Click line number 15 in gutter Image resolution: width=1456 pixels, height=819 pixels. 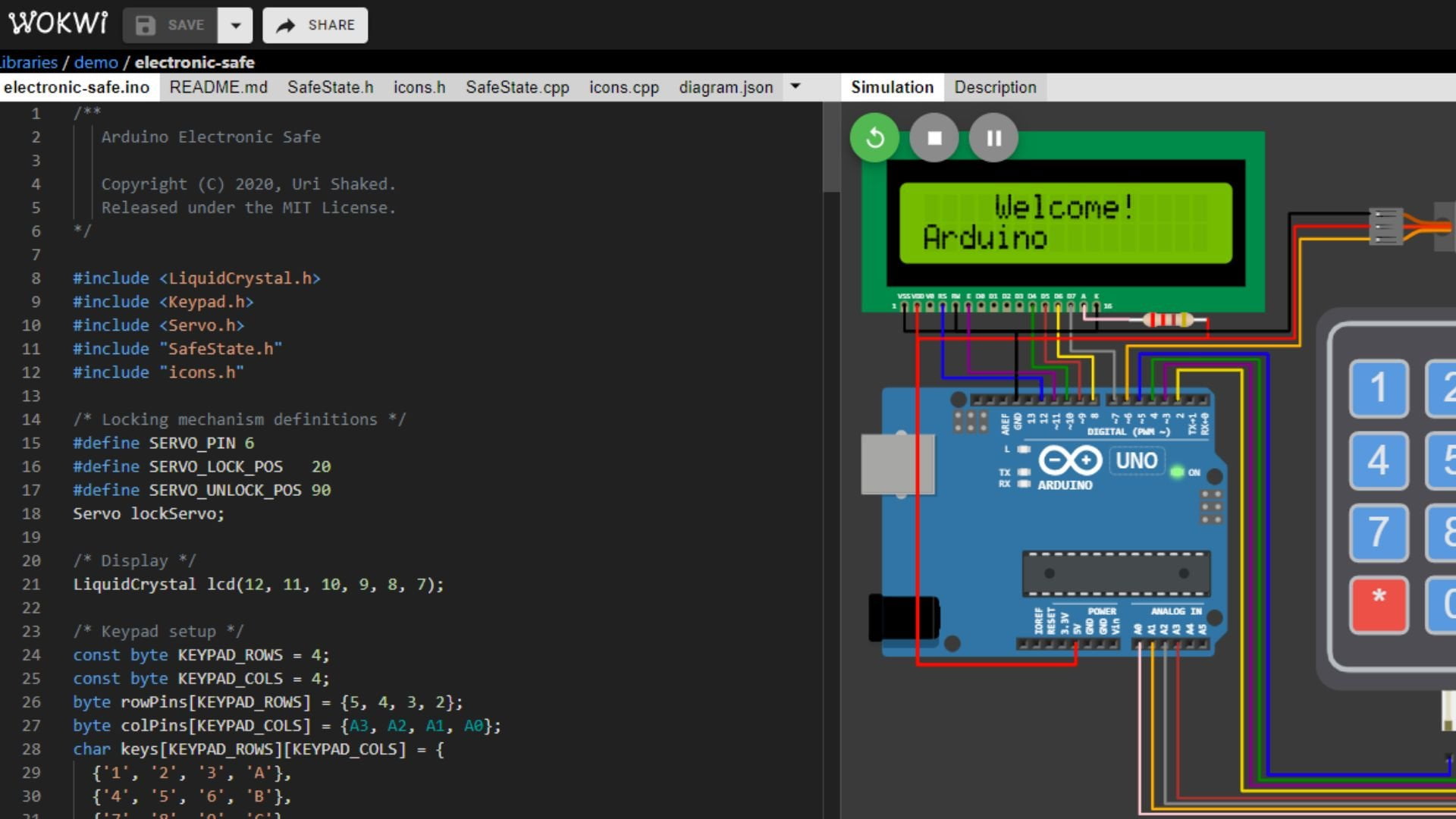31,443
